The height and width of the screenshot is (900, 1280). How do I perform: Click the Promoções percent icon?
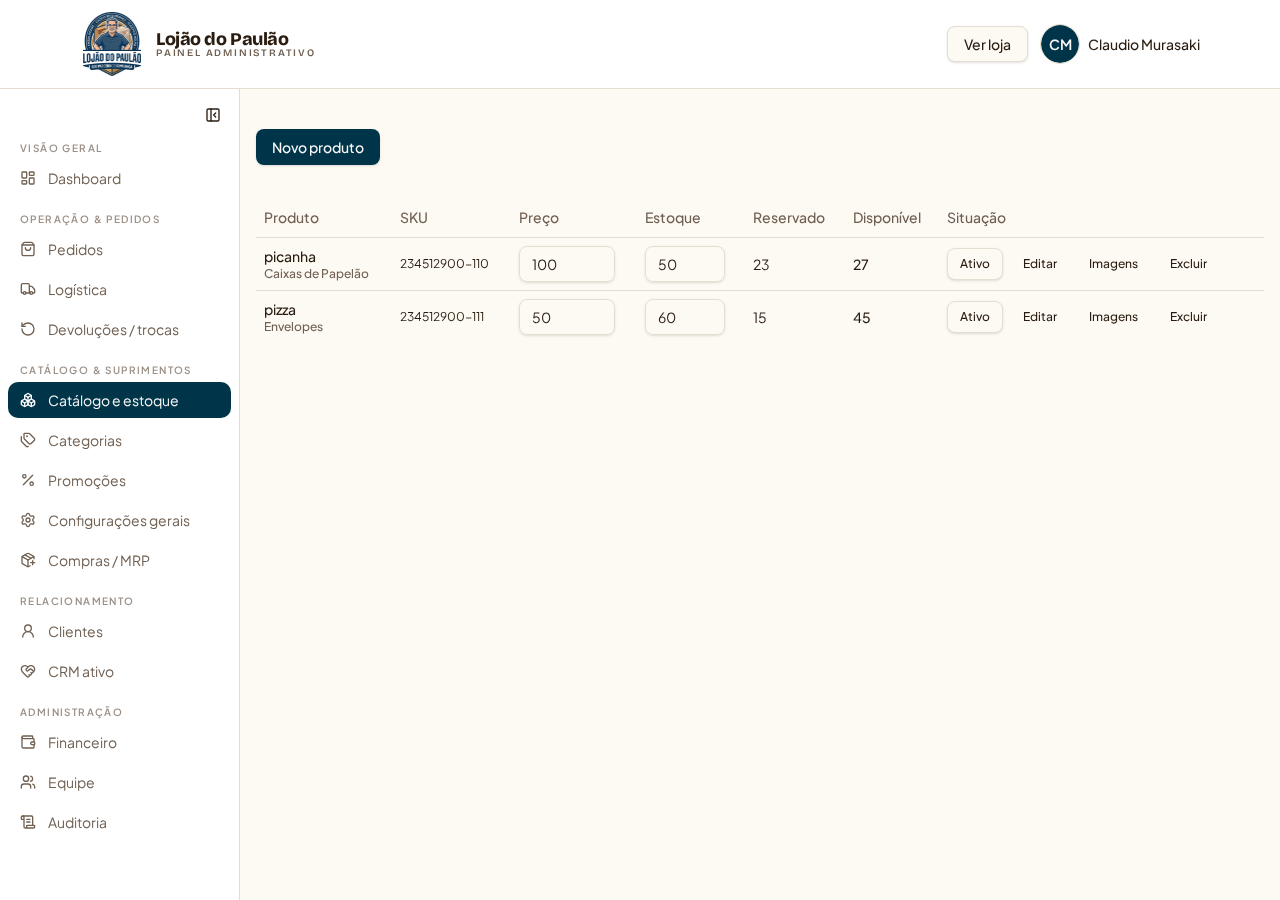(28, 480)
